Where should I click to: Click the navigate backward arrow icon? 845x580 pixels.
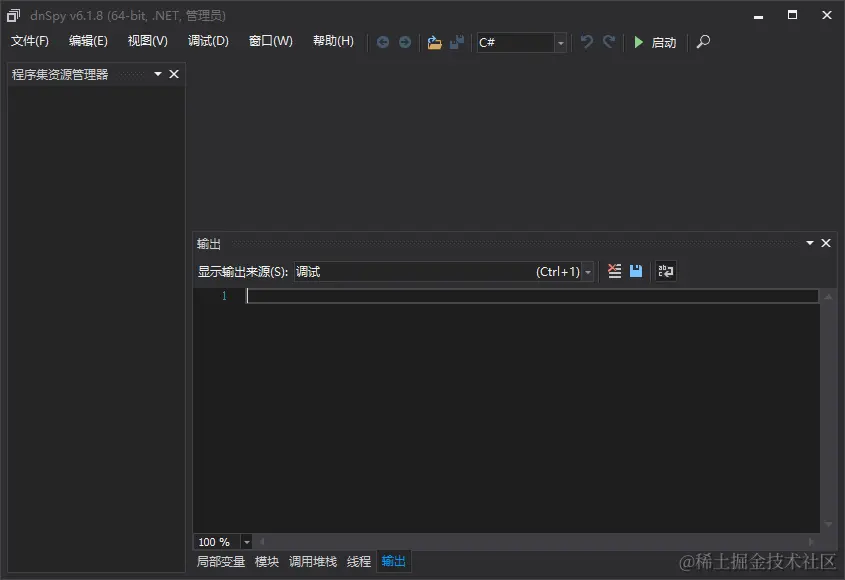pyautogui.click(x=383, y=42)
